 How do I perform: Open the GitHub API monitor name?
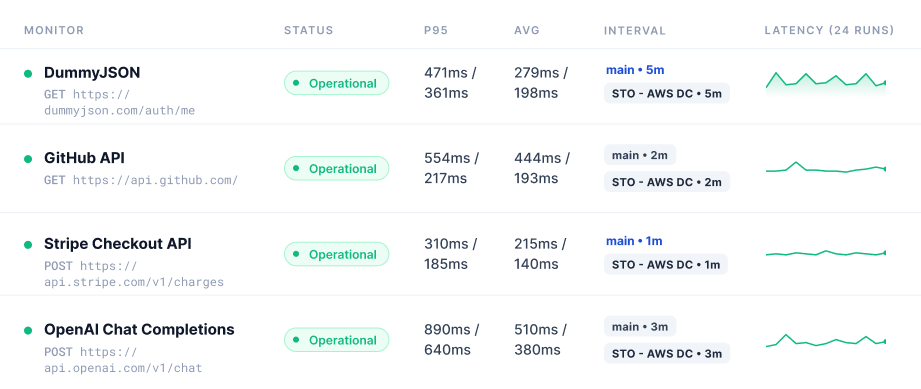[85, 158]
